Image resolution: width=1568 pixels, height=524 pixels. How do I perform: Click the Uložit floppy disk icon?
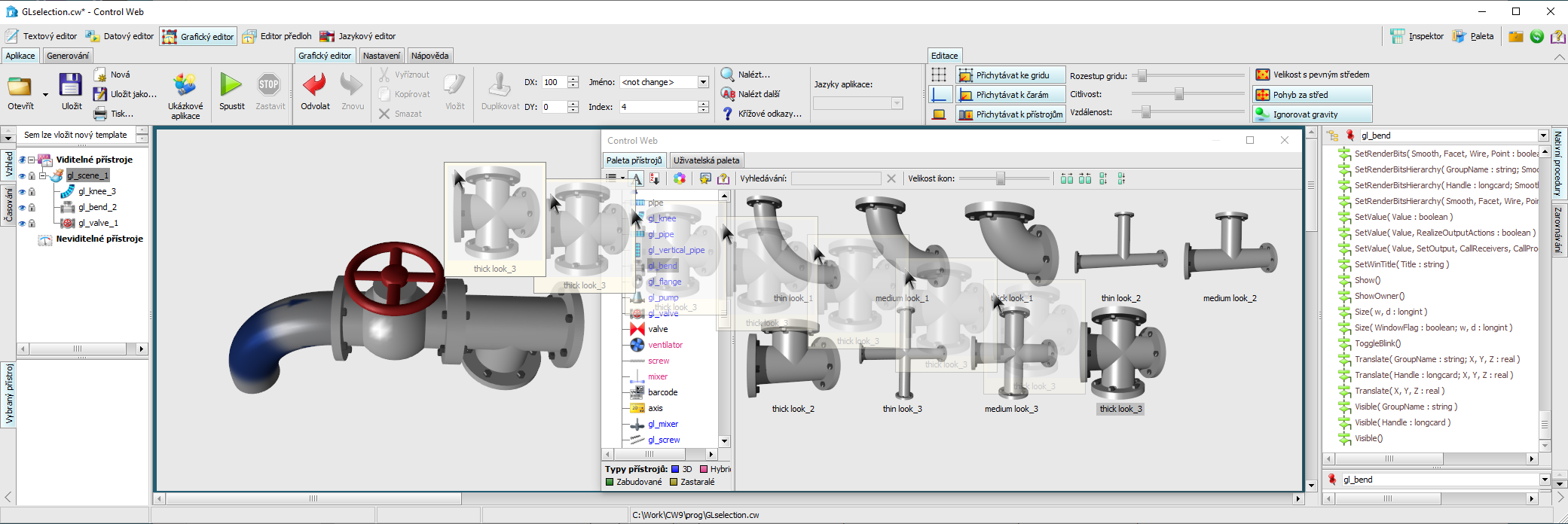pos(71,85)
